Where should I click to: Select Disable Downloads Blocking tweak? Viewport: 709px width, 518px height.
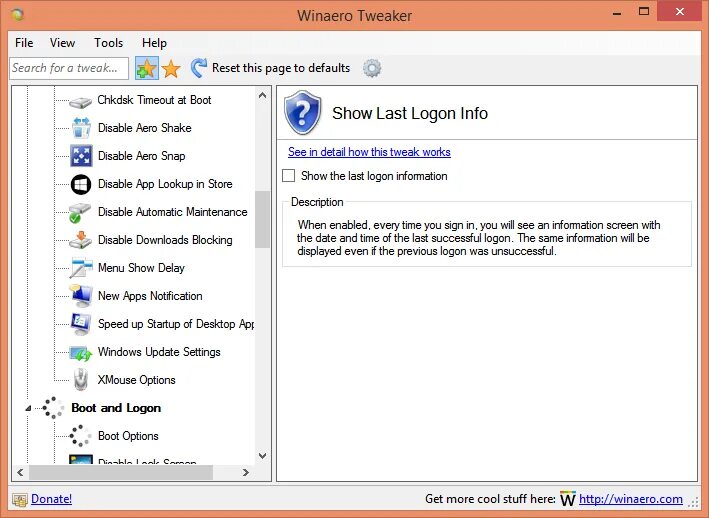(x=165, y=240)
